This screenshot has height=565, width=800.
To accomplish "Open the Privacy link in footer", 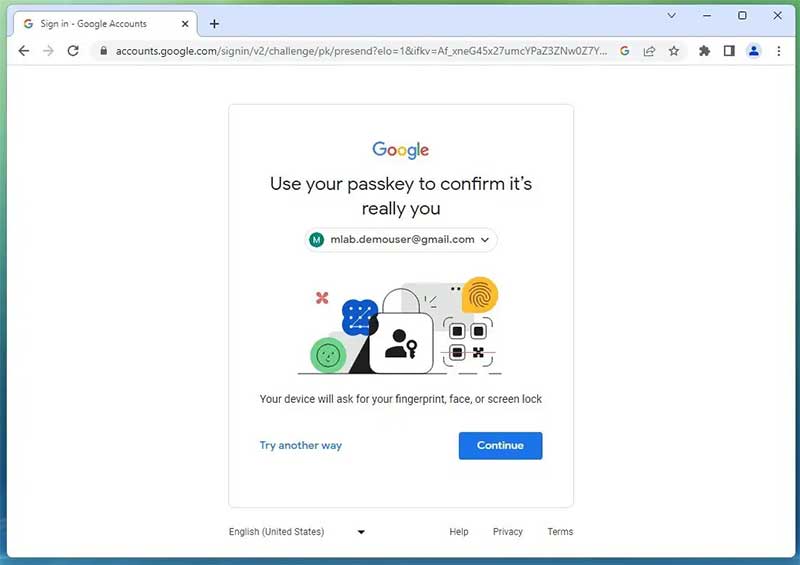I will point(507,531).
